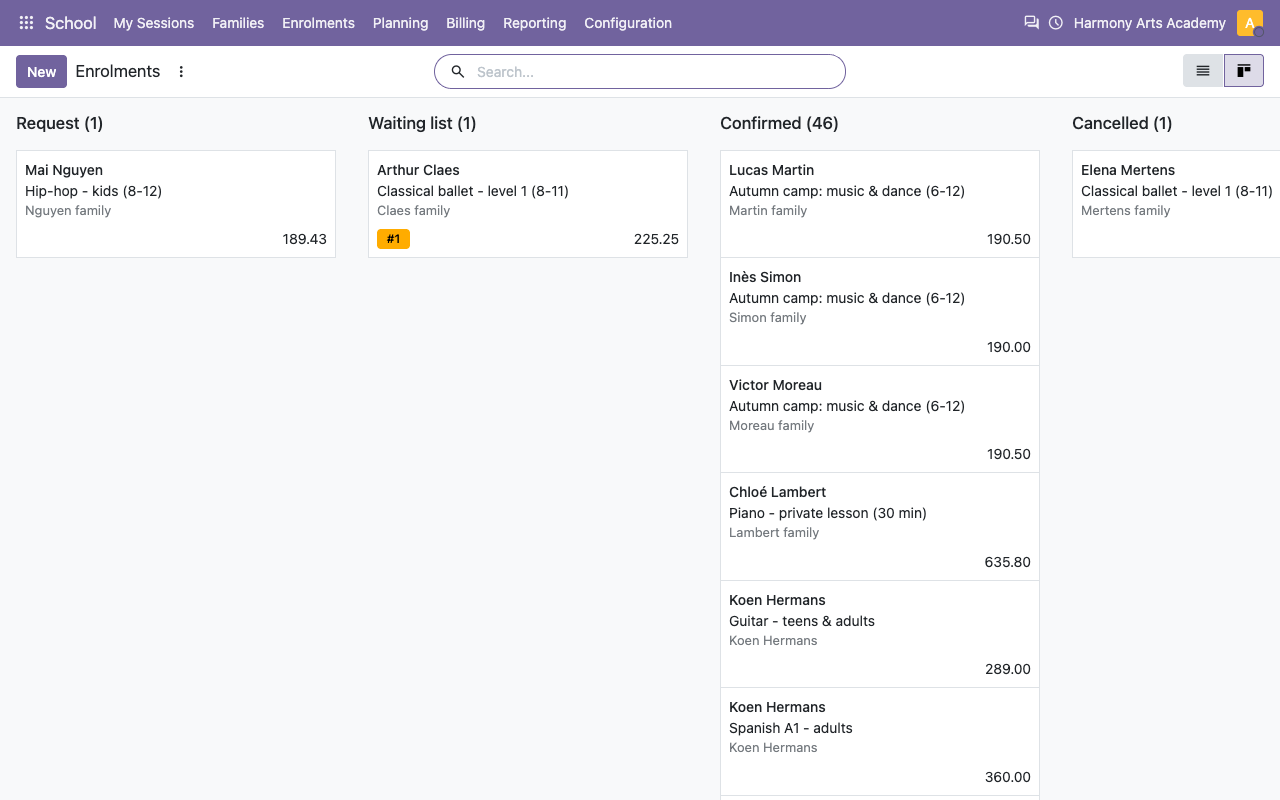The image size is (1280, 800).
Task: Open Lucas Martin's enrolment card
Action: pyautogui.click(x=880, y=204)
